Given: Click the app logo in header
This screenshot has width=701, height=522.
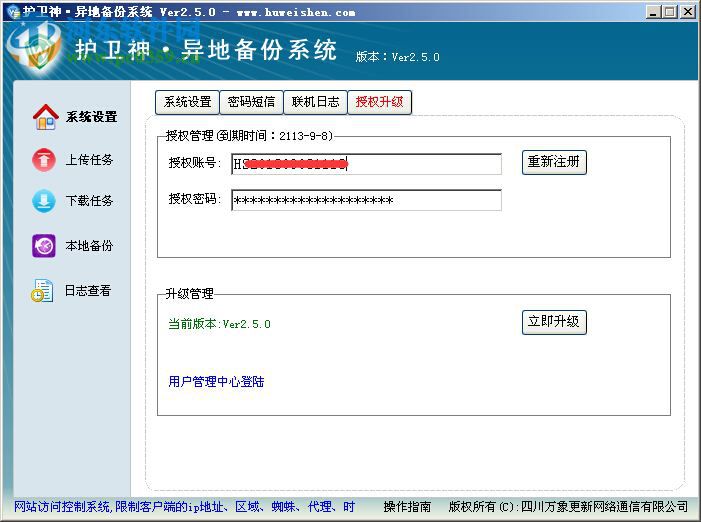Looking at the screenshot, I should 34,48.
